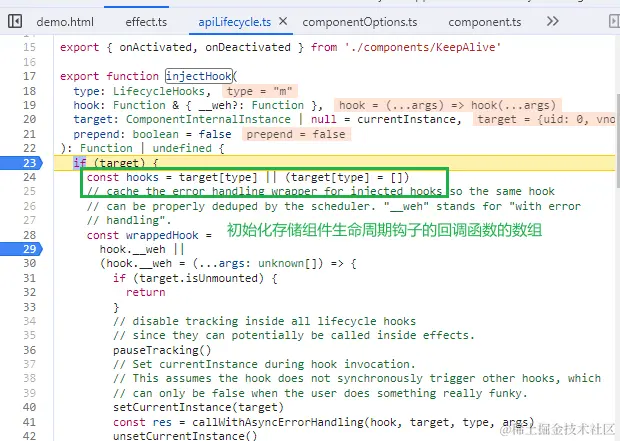Click the pauseTracking() call on line 36
This screenshot has height=441, width=620.
pos(162,350)
